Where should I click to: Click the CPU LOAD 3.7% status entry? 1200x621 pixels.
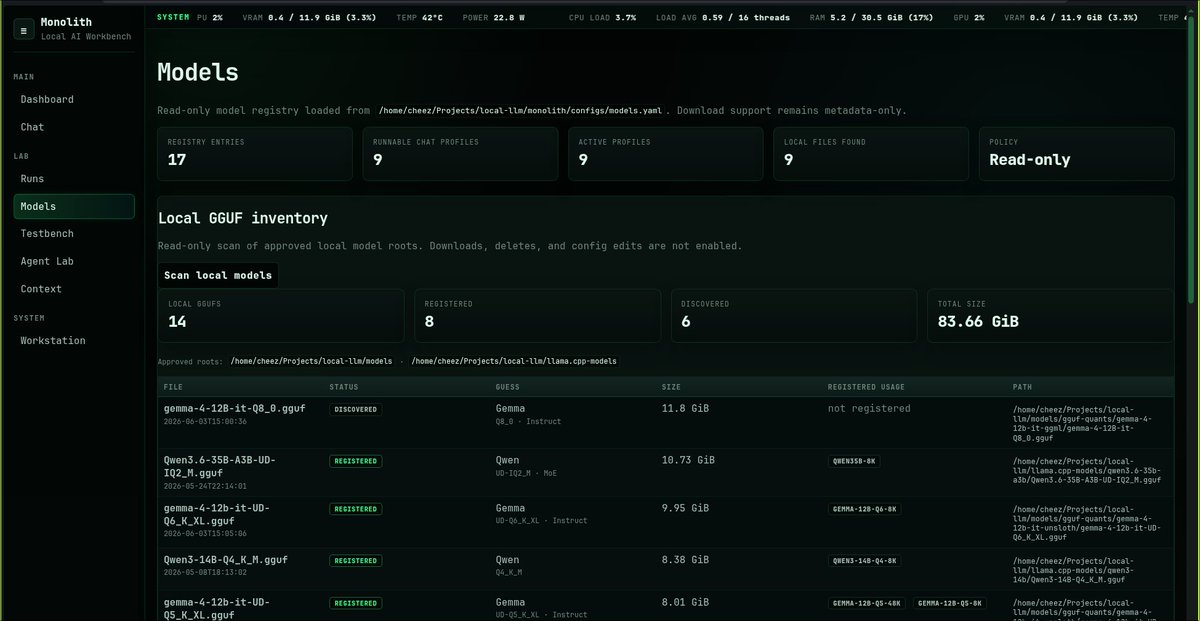click(x=602, y=17)
